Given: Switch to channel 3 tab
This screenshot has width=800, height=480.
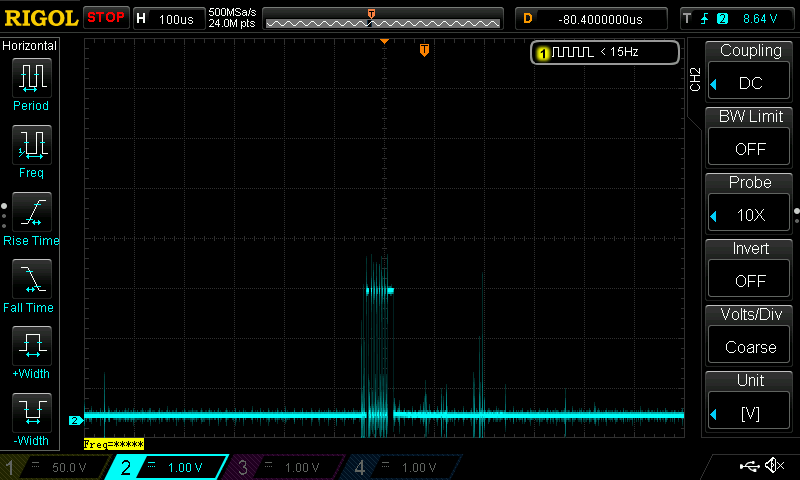Looking at the screenshot, I should click(285, 467).
